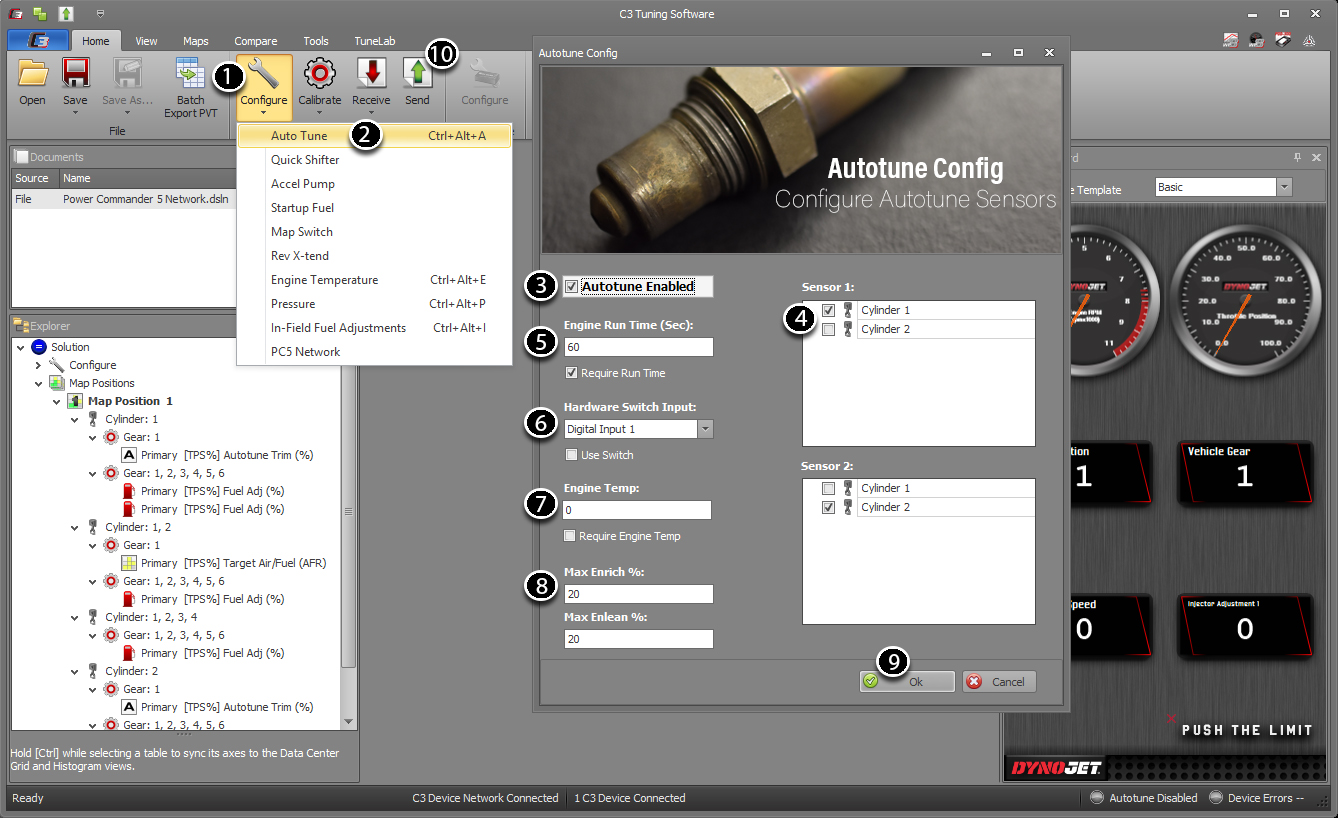The image size is (1338, 818).
Task: Check Cylinder 1 under Sensor 2
Action: (x=828, y=488)
